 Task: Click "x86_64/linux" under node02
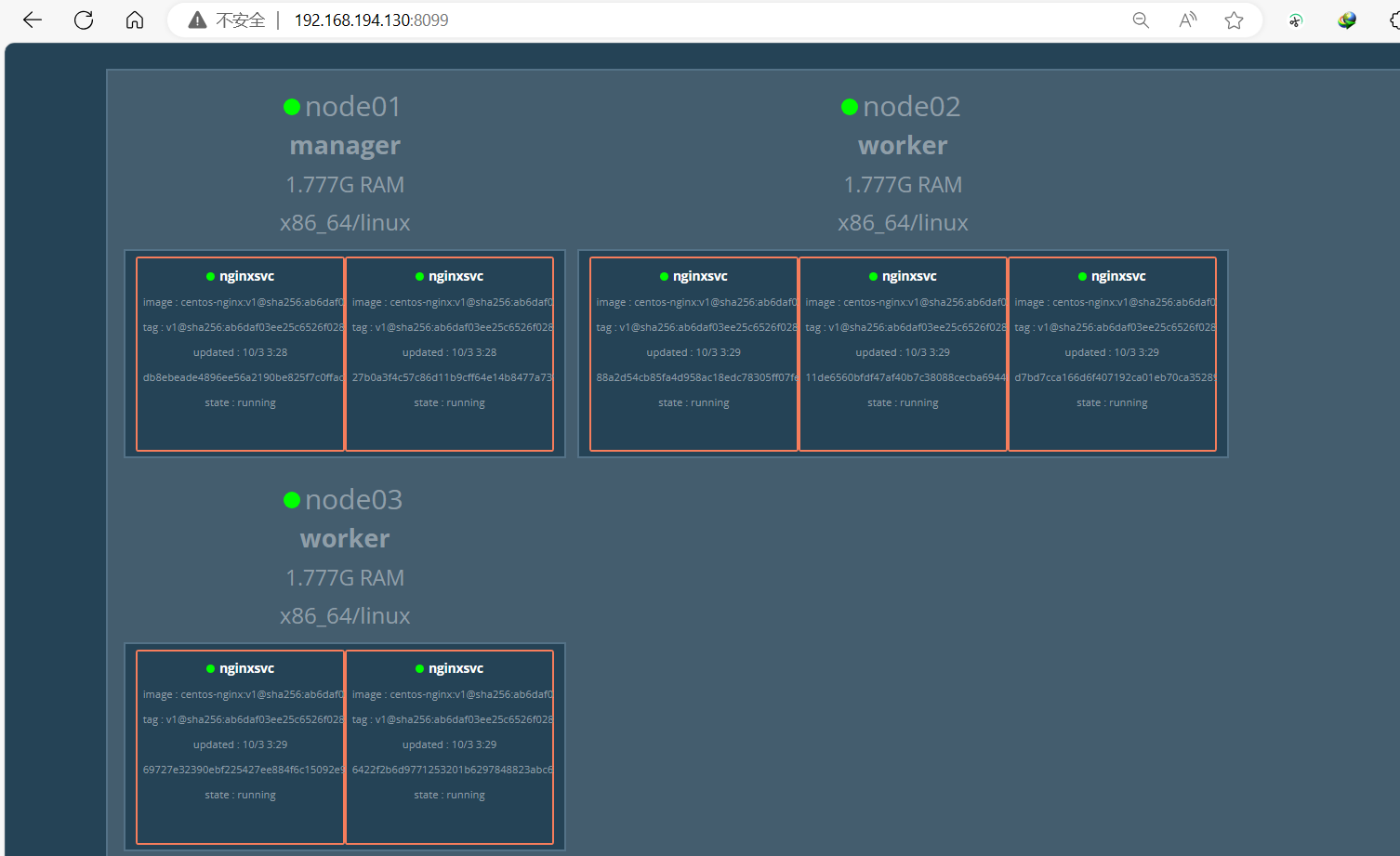click(x=903, y=223)
